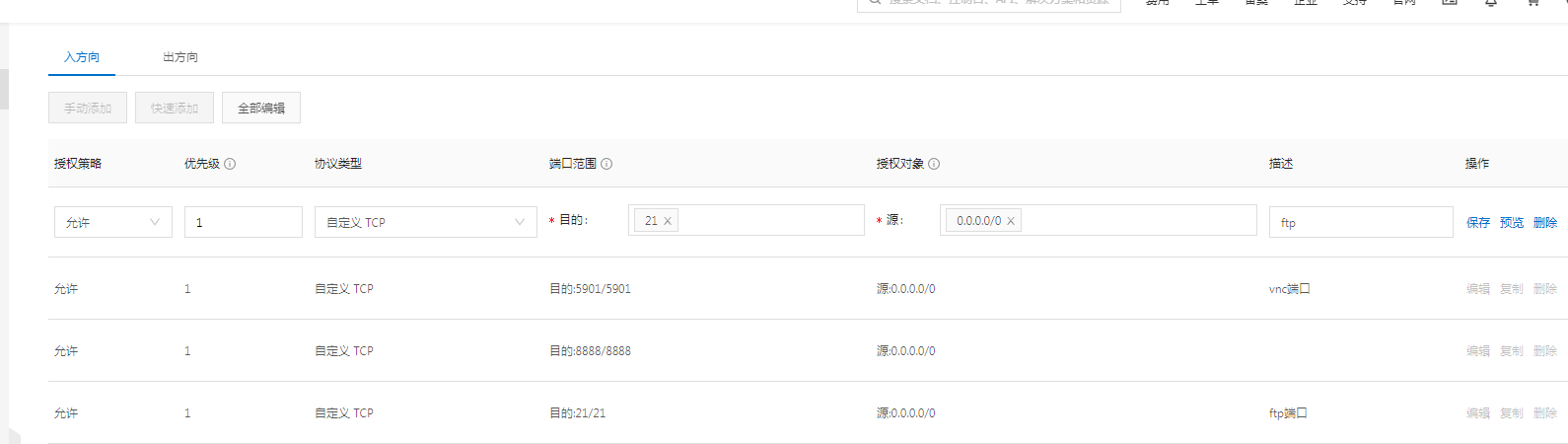This screenshot has width=1568, height=444.
Task: Delete the ftp端口 rule
Action: click(1545, 413)
